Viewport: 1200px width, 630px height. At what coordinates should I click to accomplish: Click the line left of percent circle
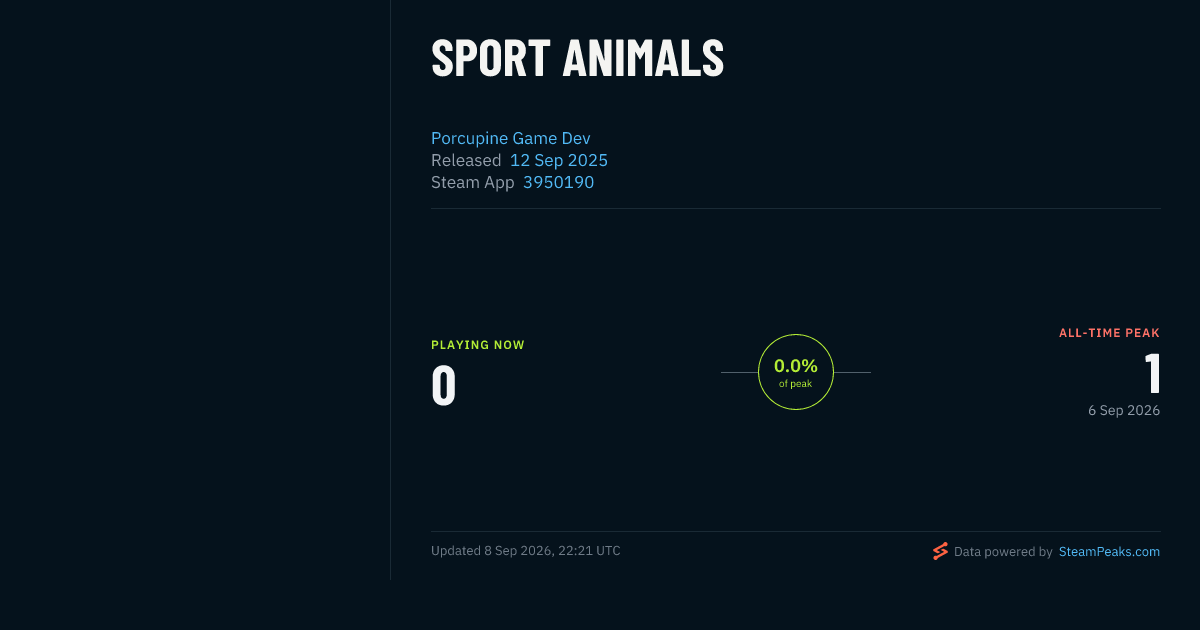pyautogui.click(x=739, y=372)
